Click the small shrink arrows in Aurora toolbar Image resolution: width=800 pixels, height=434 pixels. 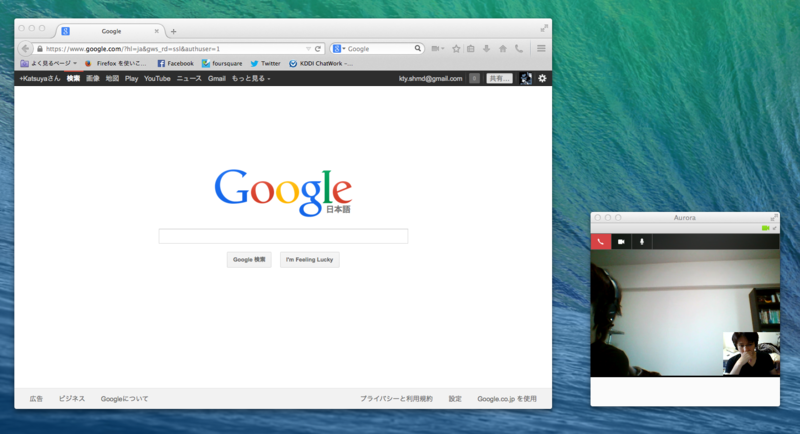coord(774,228)
